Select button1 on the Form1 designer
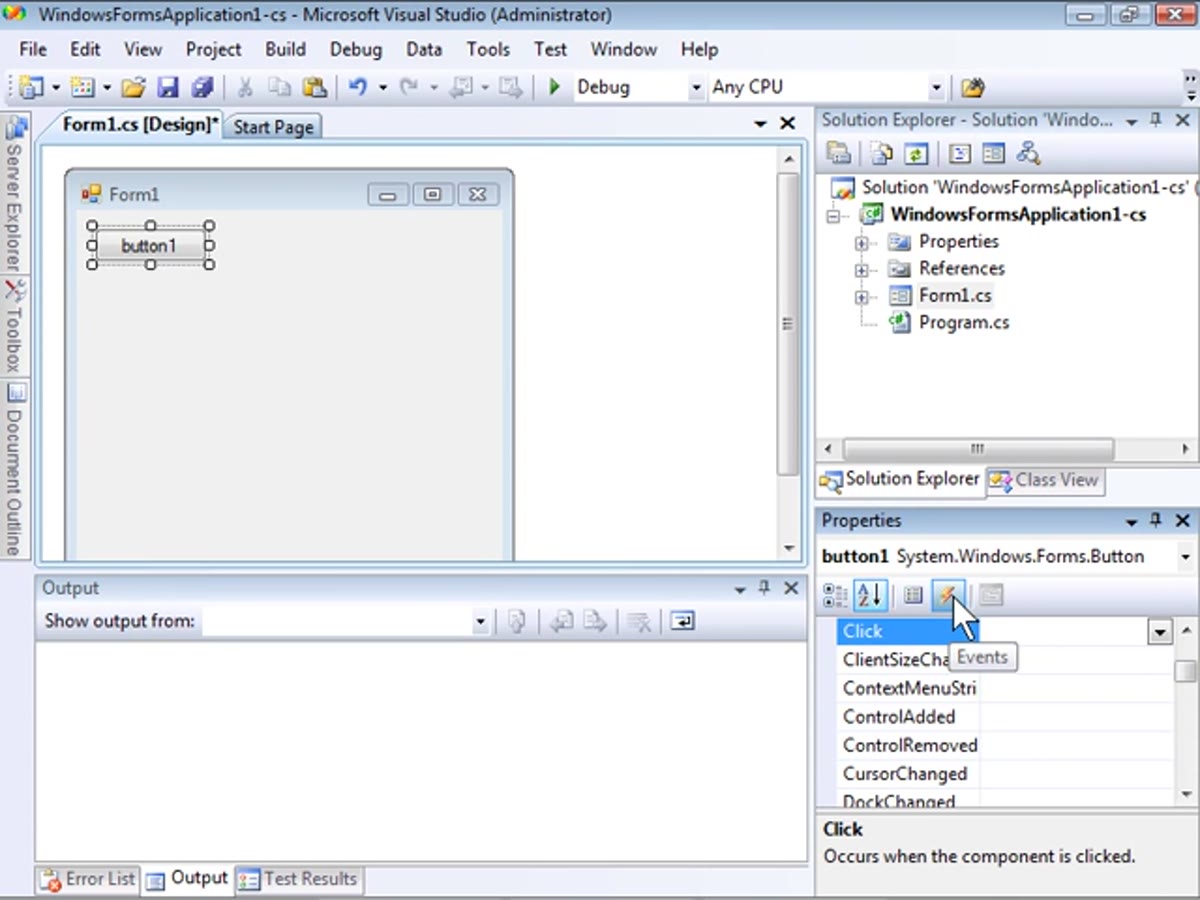Screen dimensions: 1200x900 click(x=151, y=246)
